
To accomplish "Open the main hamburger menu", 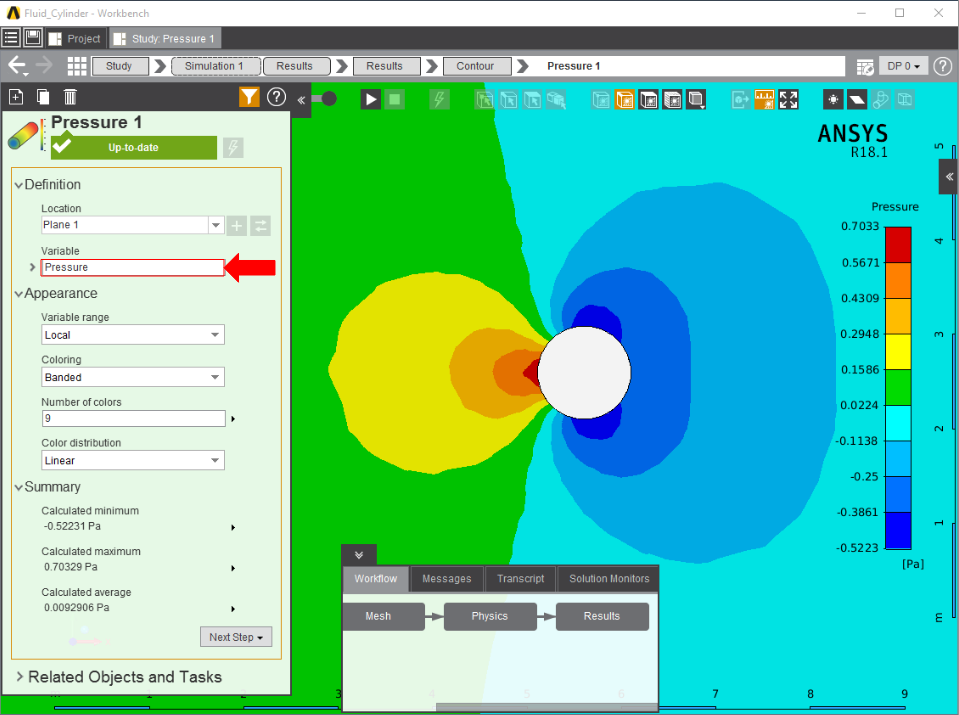I will (x=11, y=38).
